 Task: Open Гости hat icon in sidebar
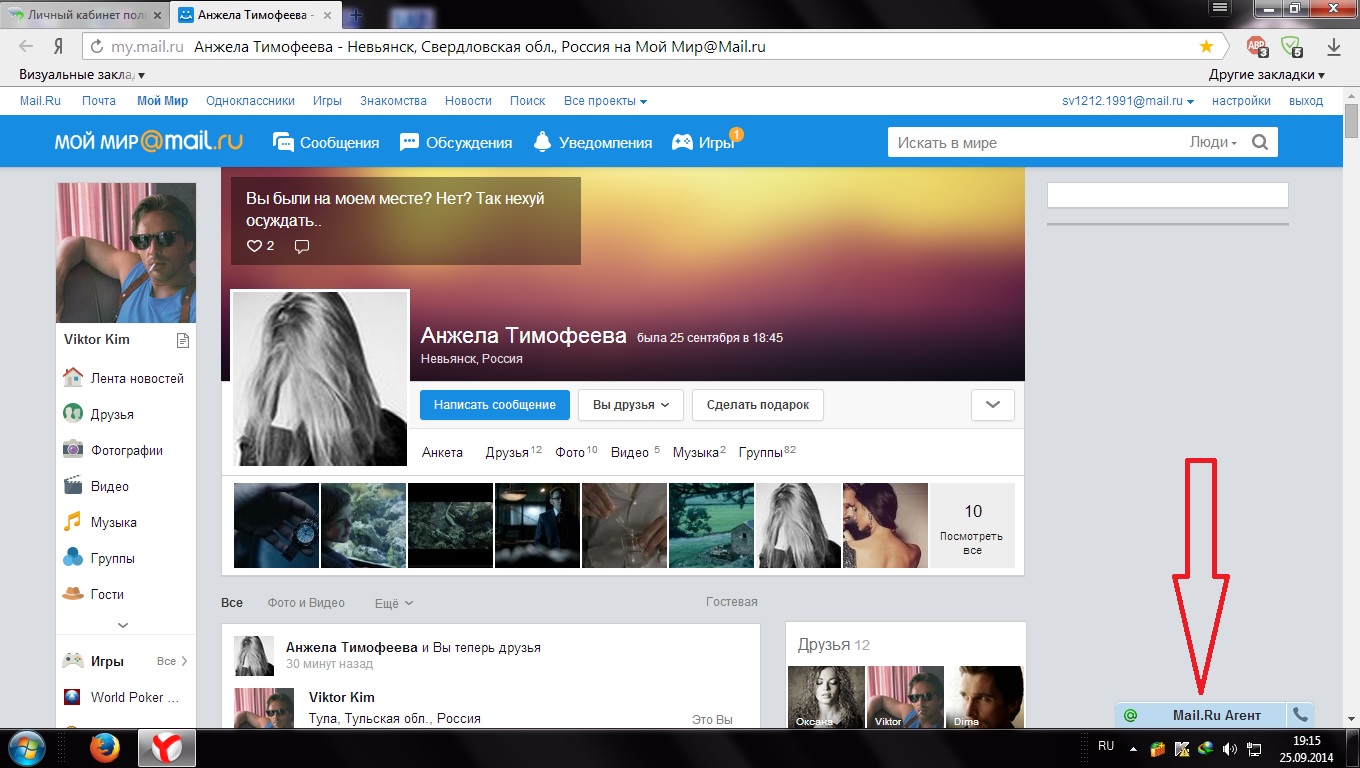click(72, 594)
